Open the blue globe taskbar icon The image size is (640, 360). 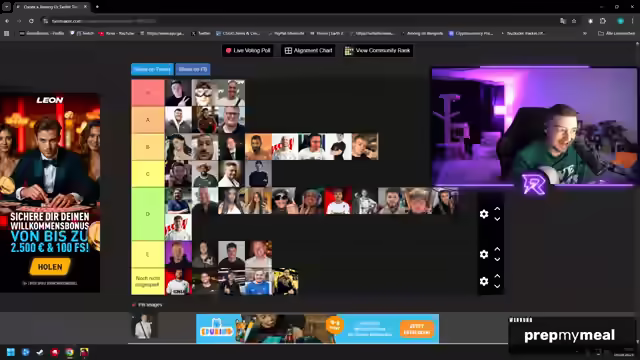(x=25, y=352)
